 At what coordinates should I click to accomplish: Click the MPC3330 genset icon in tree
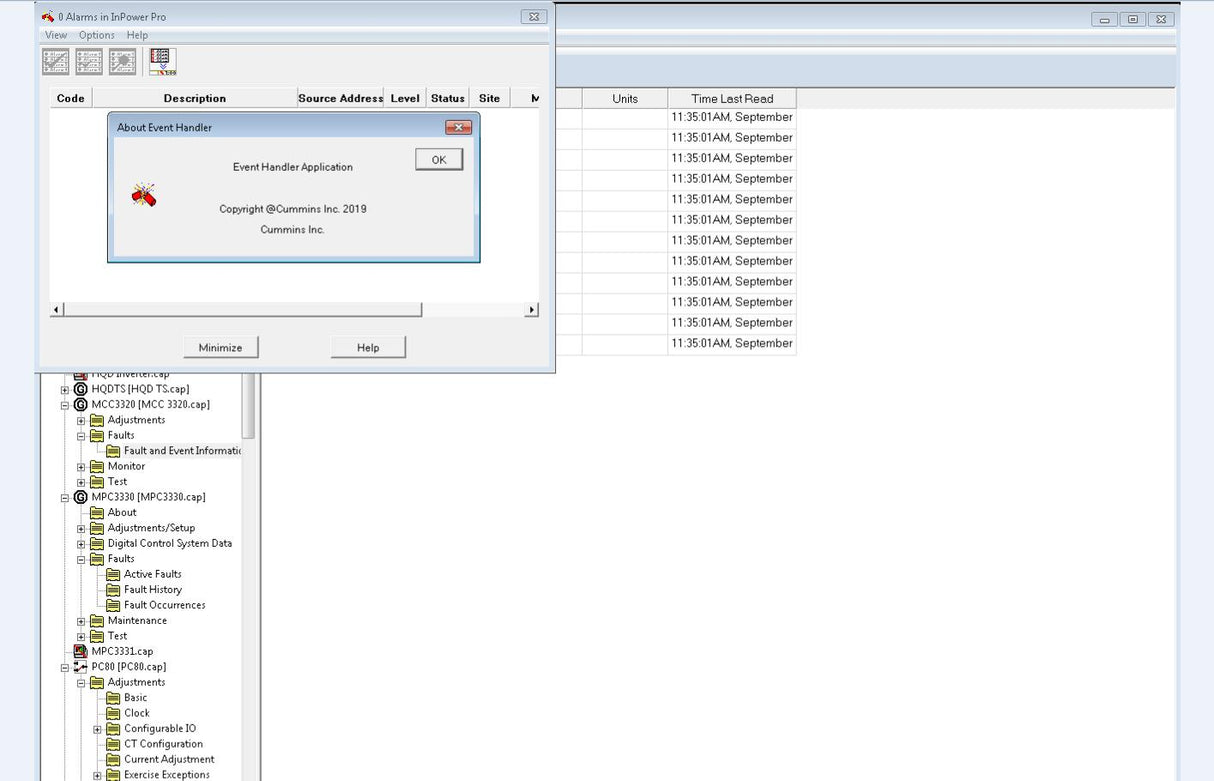[x=81, y=497]
